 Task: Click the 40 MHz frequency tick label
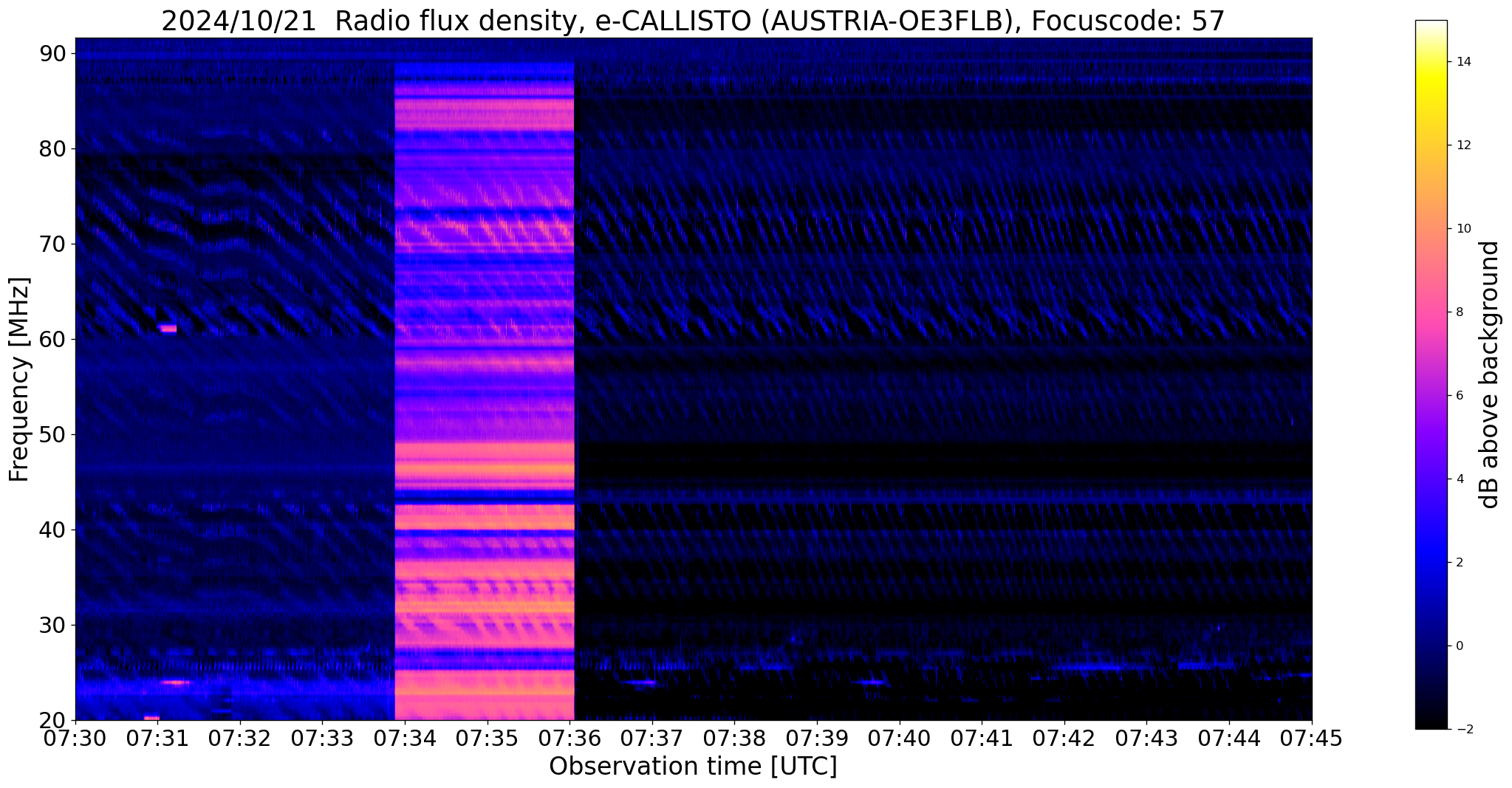tap(54, 530)
